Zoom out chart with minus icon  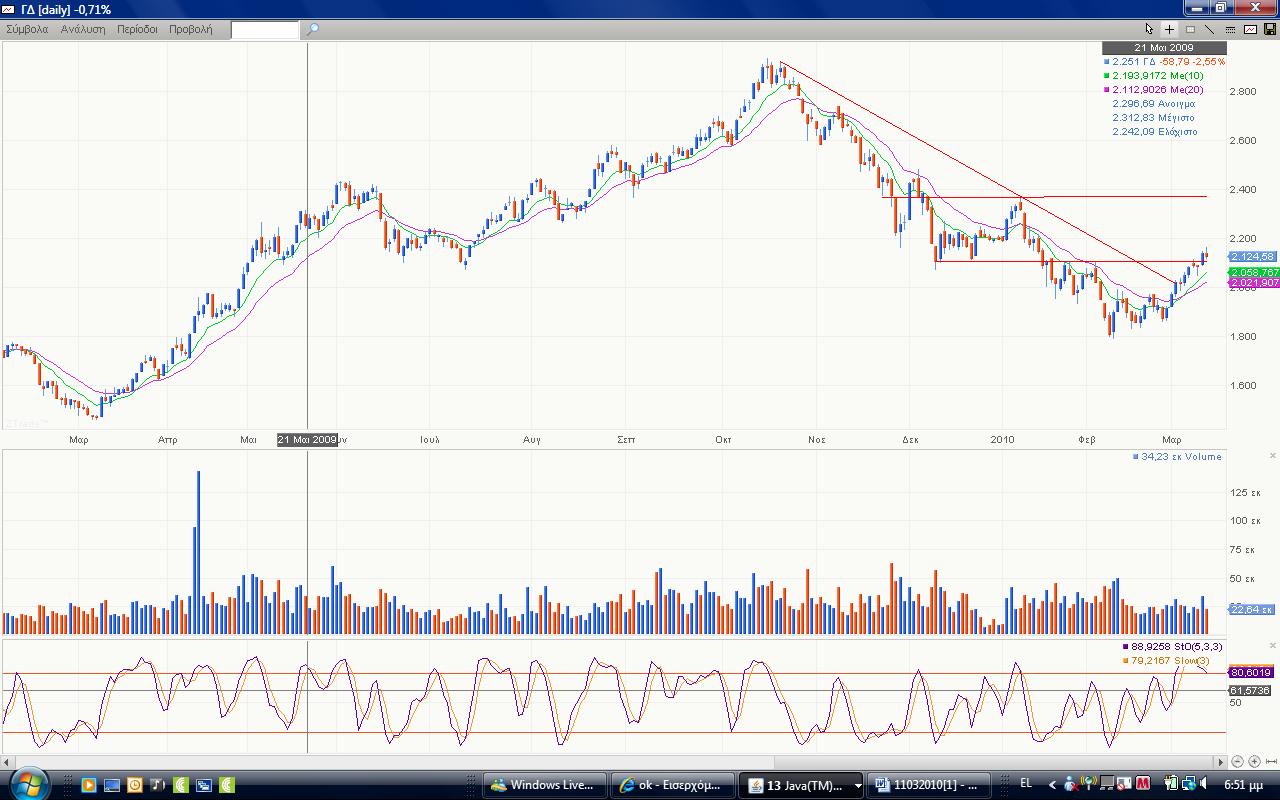coord(1238,762)
